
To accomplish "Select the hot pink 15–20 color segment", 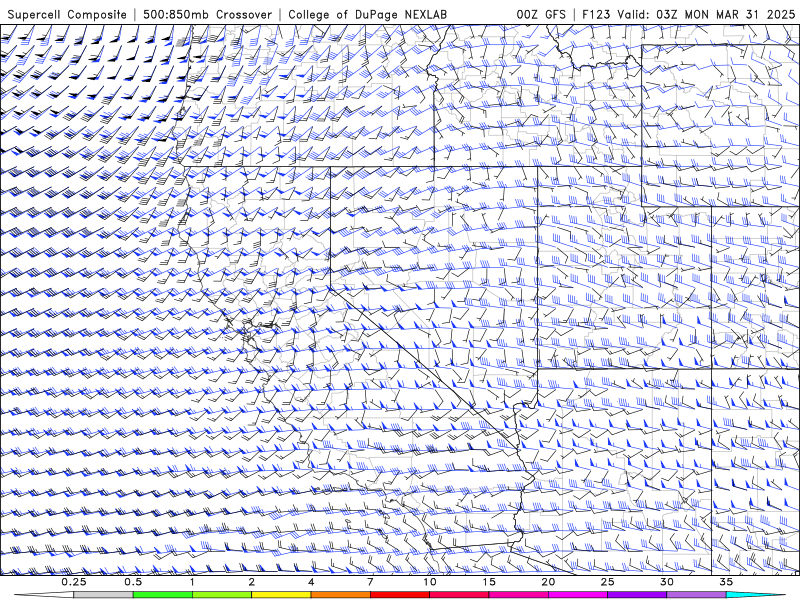I will tap(518, 595).
